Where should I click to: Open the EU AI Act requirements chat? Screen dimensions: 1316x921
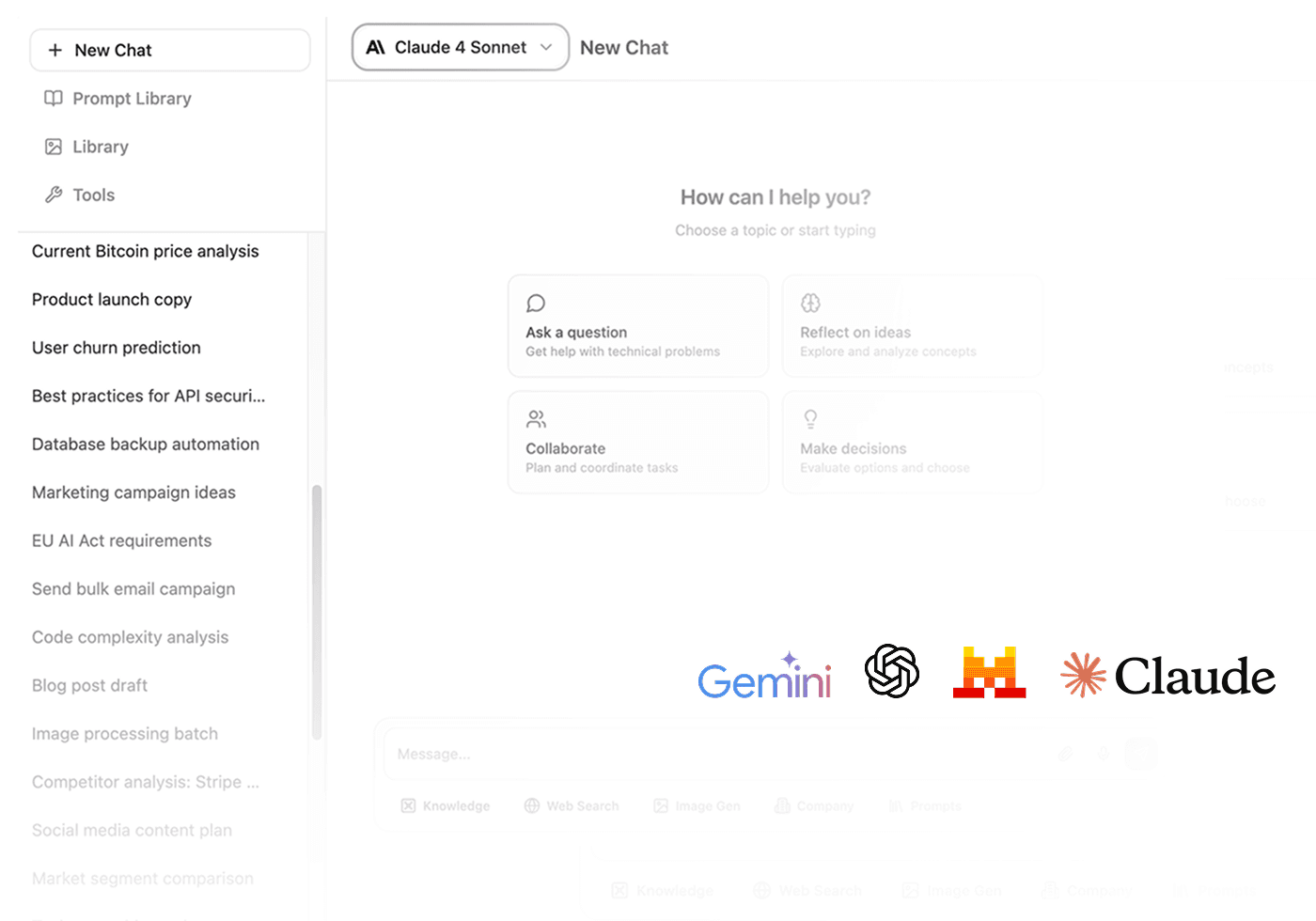click(122, 540)
